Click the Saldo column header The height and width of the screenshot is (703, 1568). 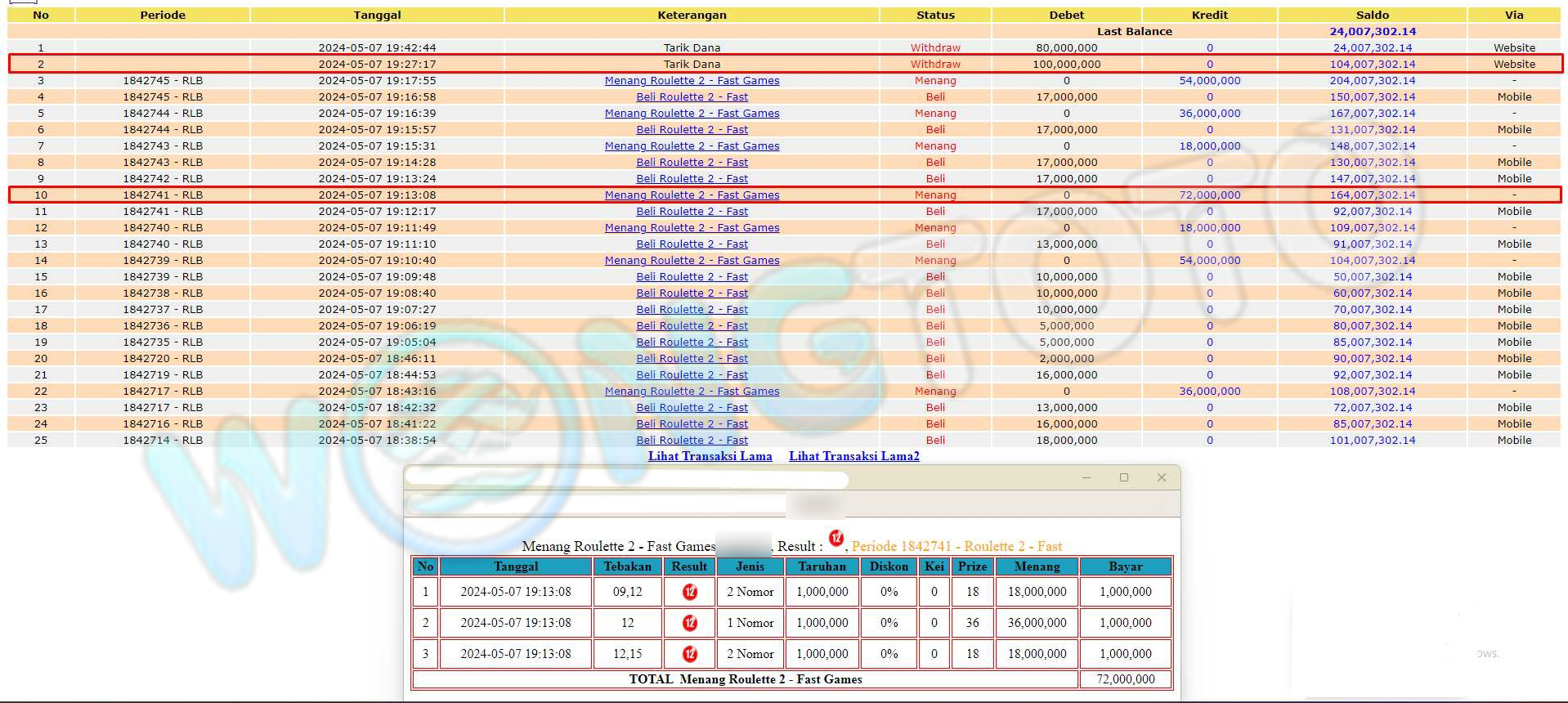click(x=1372, y=15)
